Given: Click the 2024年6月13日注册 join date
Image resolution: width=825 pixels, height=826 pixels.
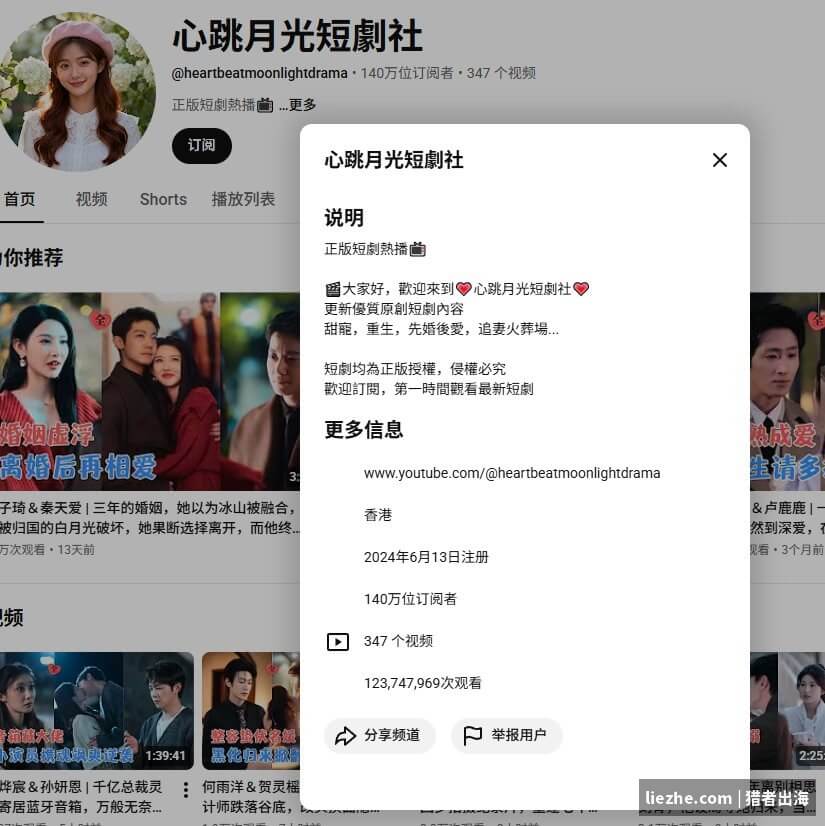Looking at the screenshot, I should 426,557.
